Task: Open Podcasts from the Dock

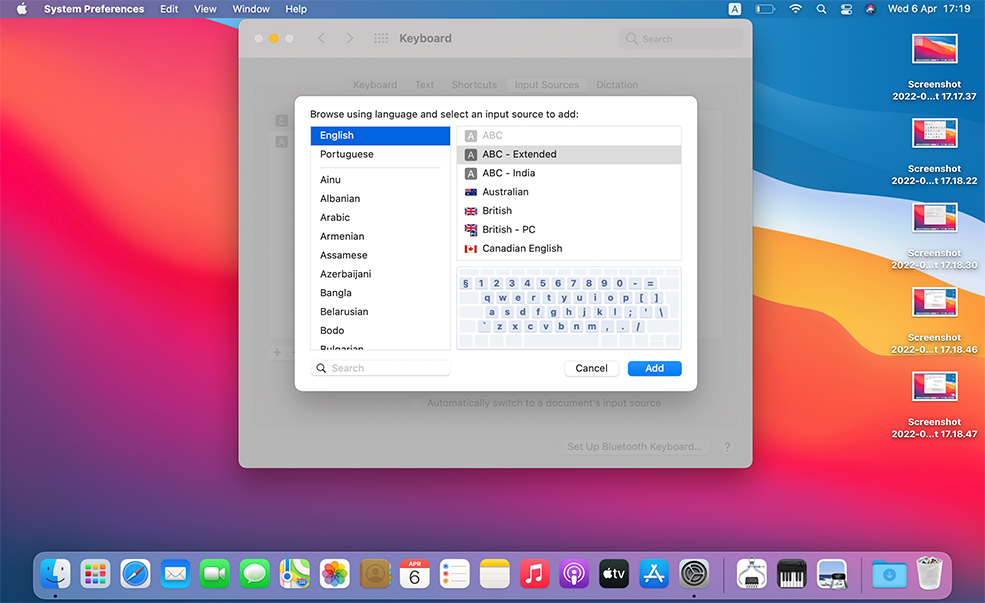Action: tap(574, 573)
